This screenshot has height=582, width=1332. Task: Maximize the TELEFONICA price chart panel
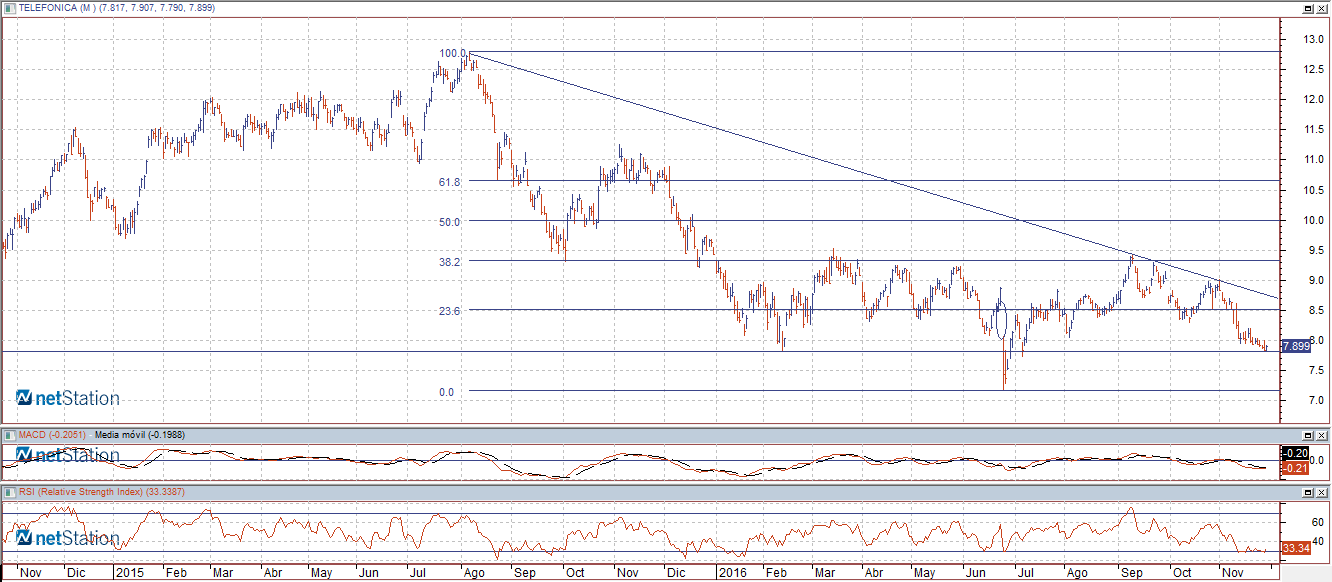coord(1308,7)
